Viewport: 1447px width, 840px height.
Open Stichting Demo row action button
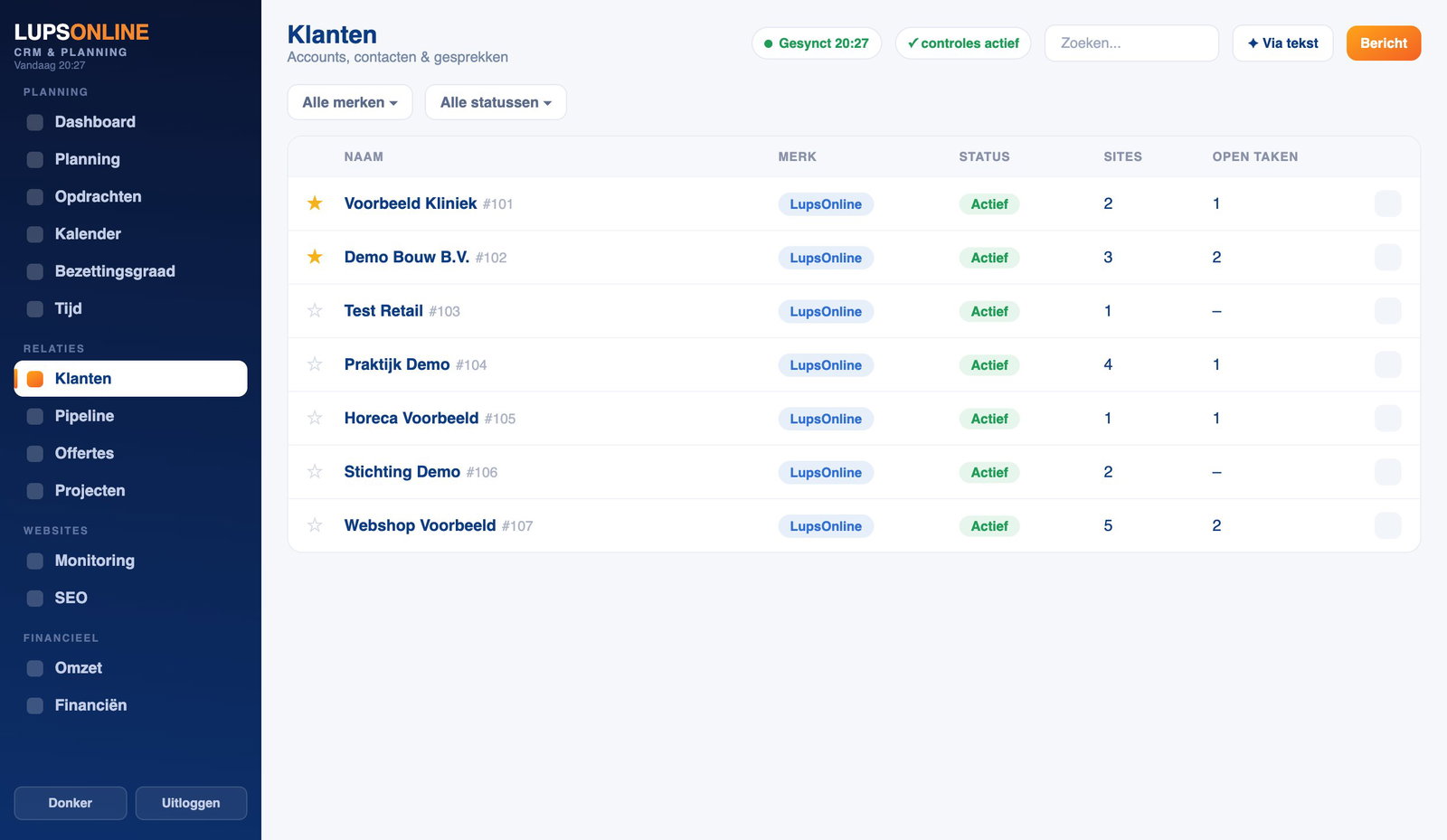tap(1388, 472)
